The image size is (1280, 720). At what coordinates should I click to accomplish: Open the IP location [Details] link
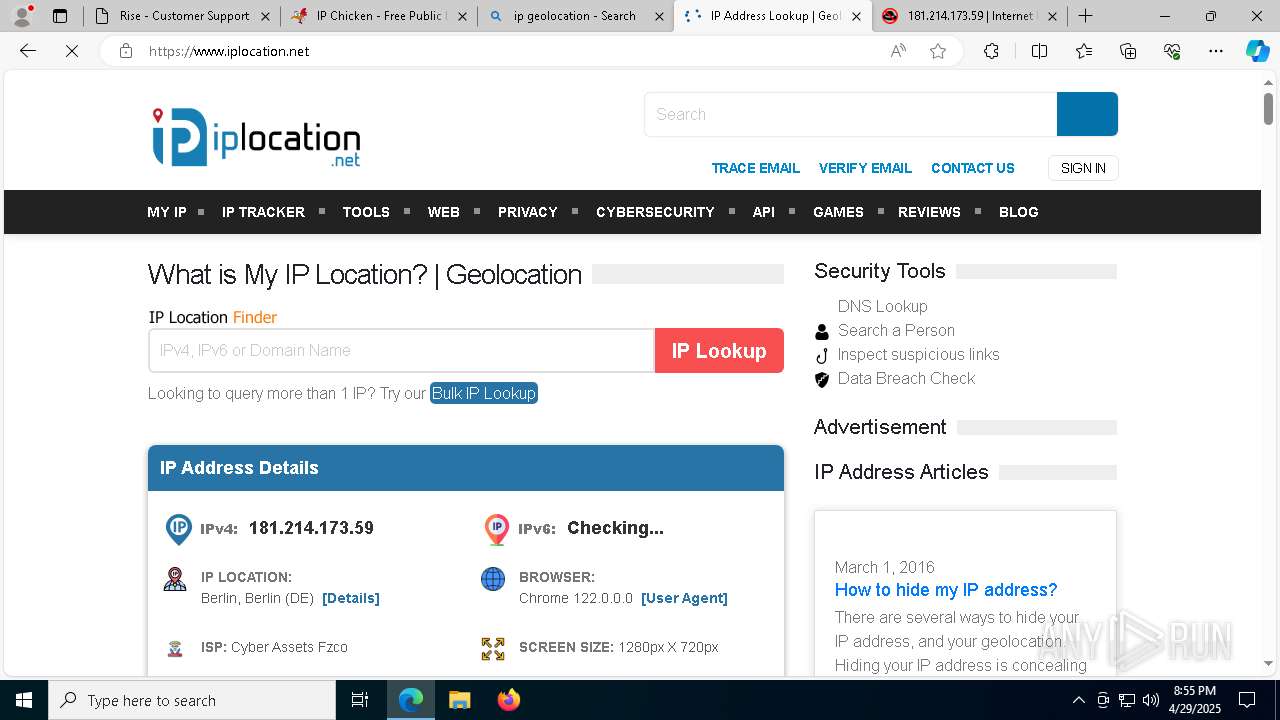351,598
